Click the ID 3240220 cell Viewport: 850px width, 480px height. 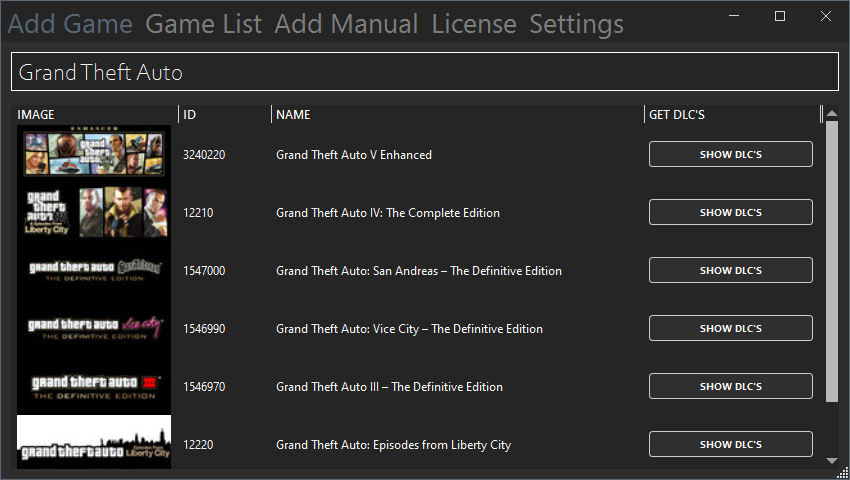point(204,155)
